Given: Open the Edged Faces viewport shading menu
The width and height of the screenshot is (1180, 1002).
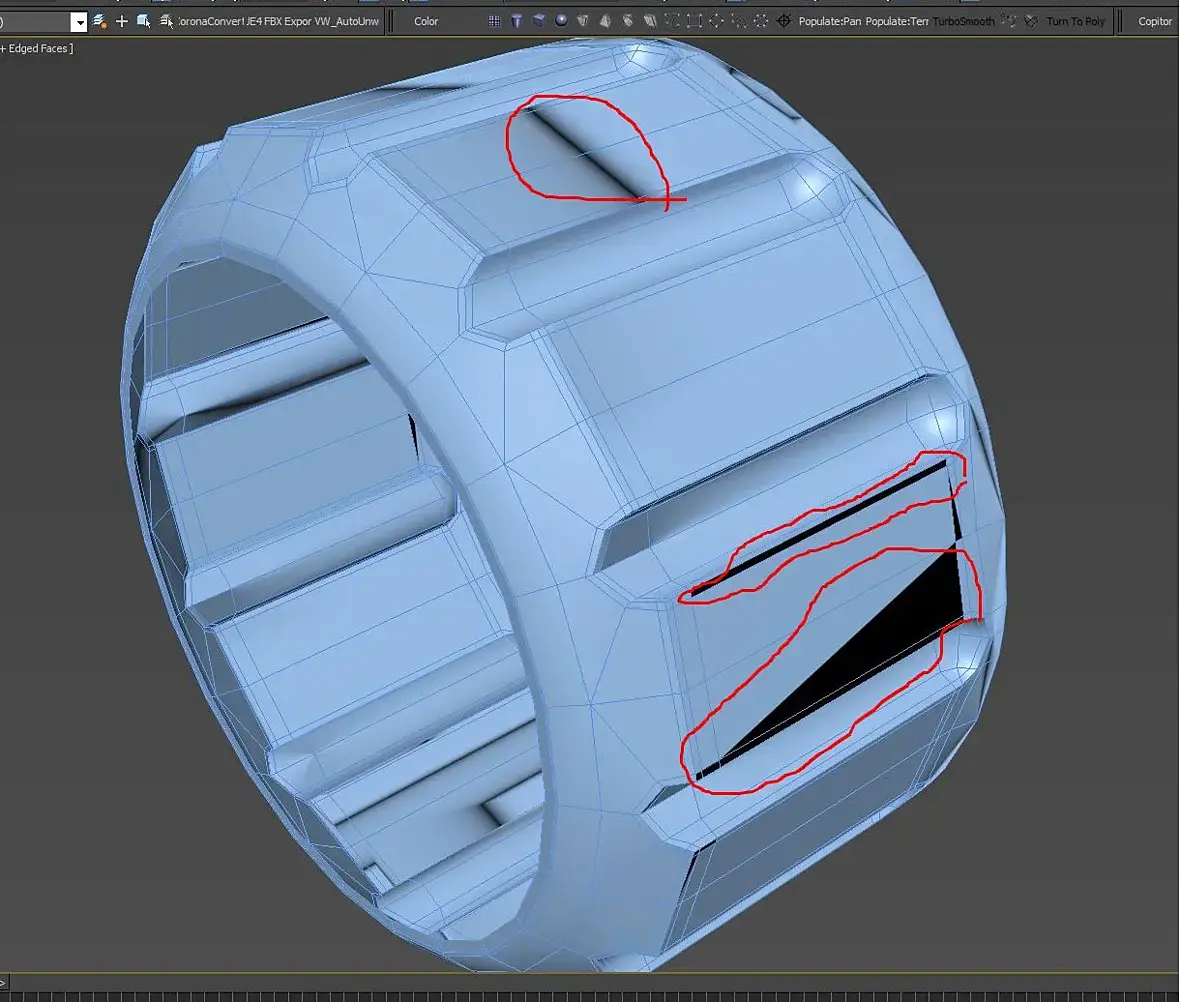Looking at the screenshot, I should [x=41, y=48].
